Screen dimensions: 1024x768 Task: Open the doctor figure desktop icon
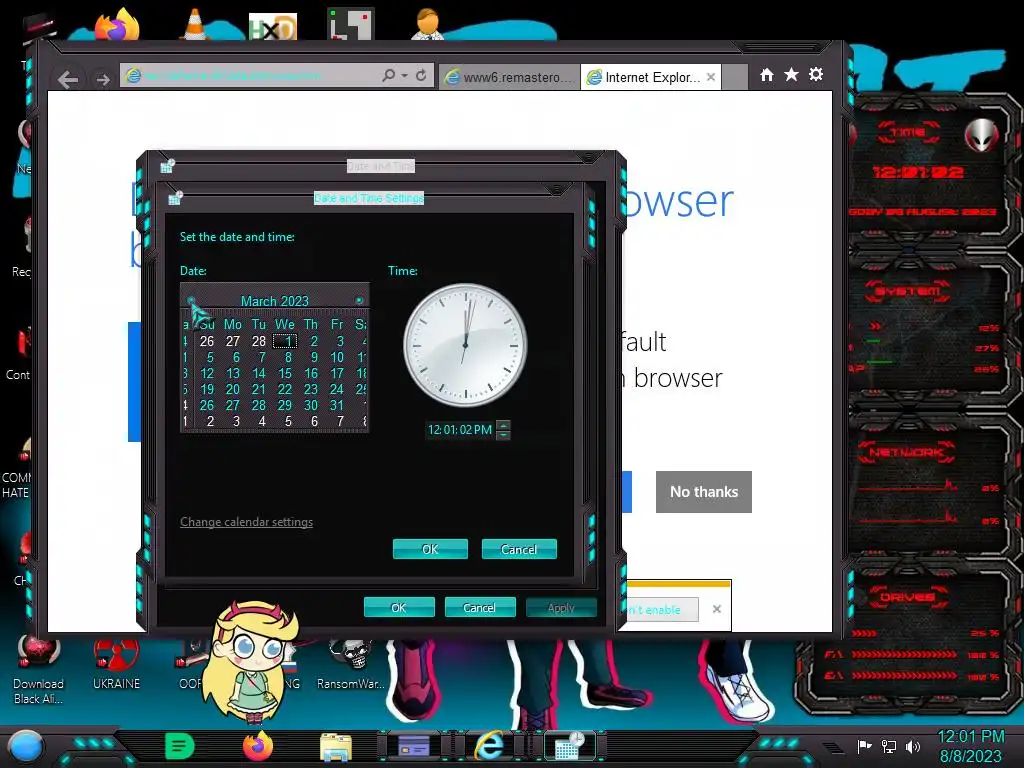(x=428, y=25)
